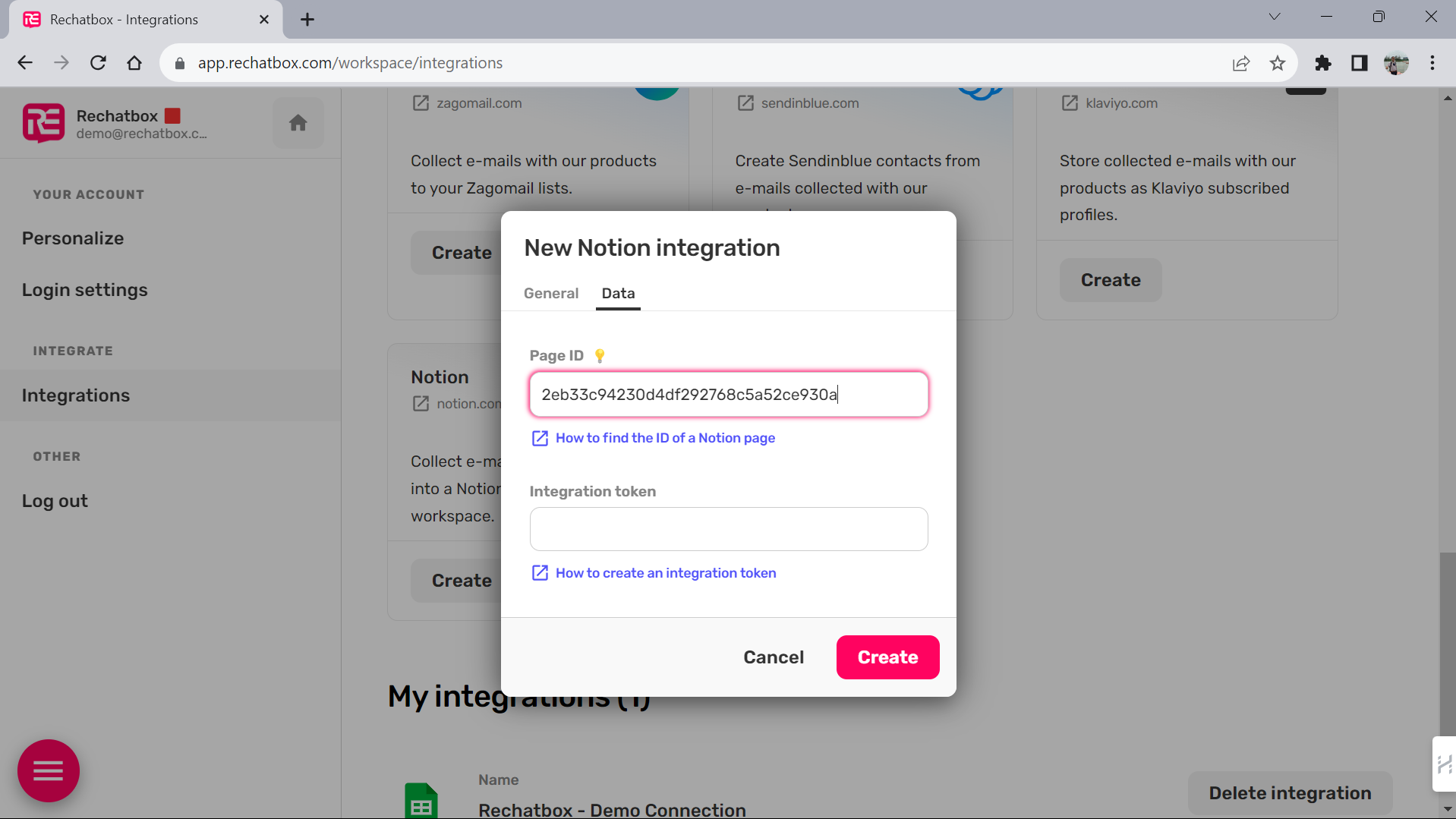Open the red hamburger menu button
Screen dimensions: 1456x819
49,770
